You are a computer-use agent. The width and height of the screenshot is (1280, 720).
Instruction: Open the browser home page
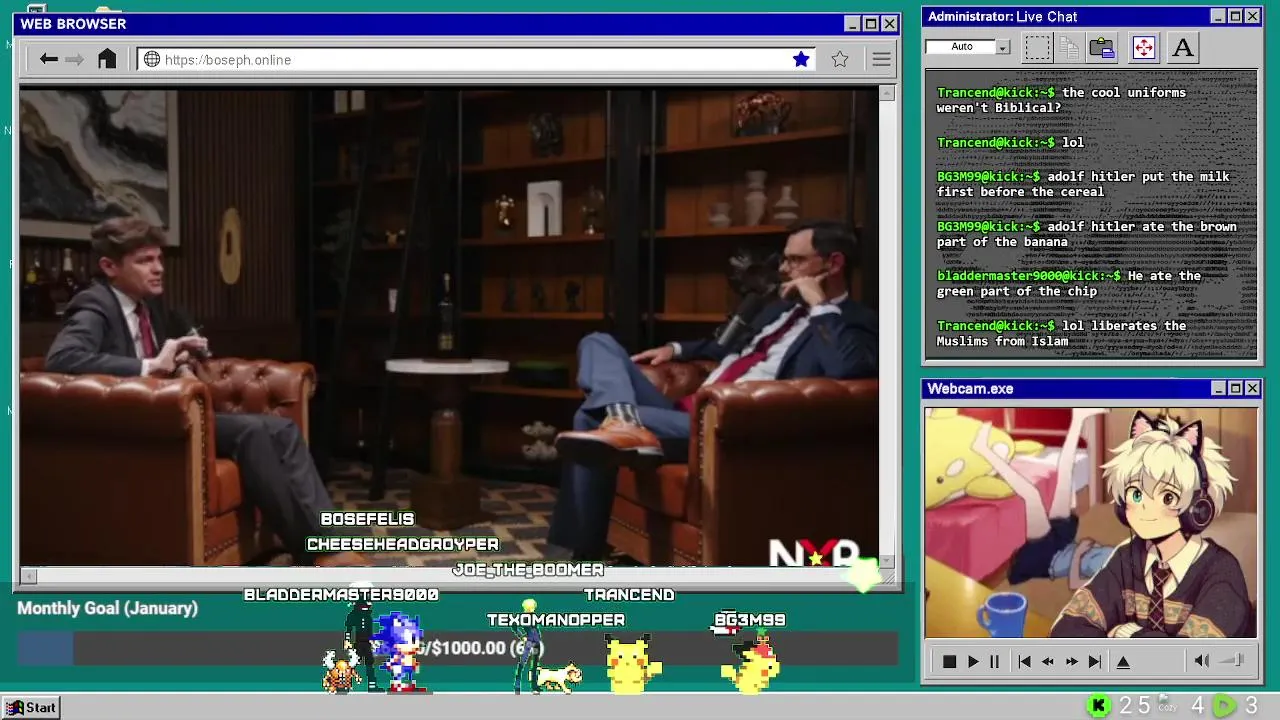107,59
